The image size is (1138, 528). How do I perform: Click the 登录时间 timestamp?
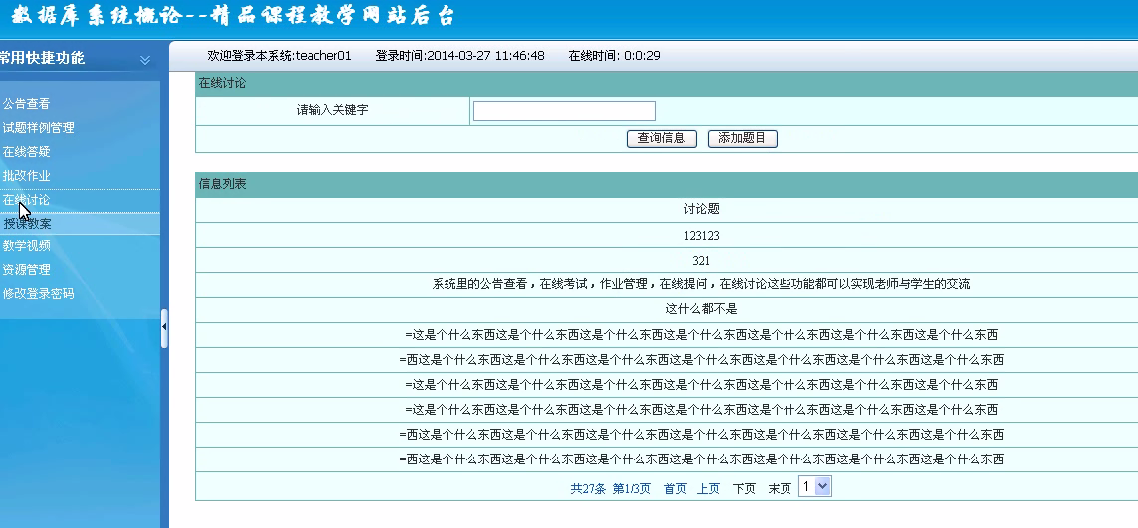[459, 56]
